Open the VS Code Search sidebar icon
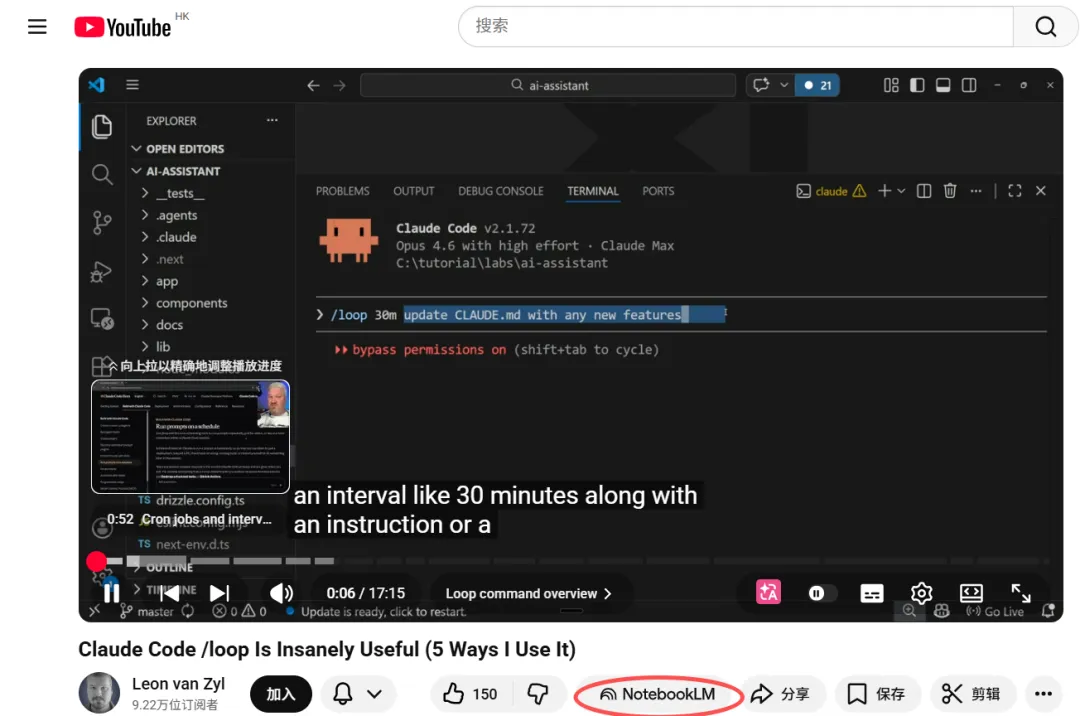Image resolution: width=1080 pixels, height=716 pixels. click(x=102, y=174)
